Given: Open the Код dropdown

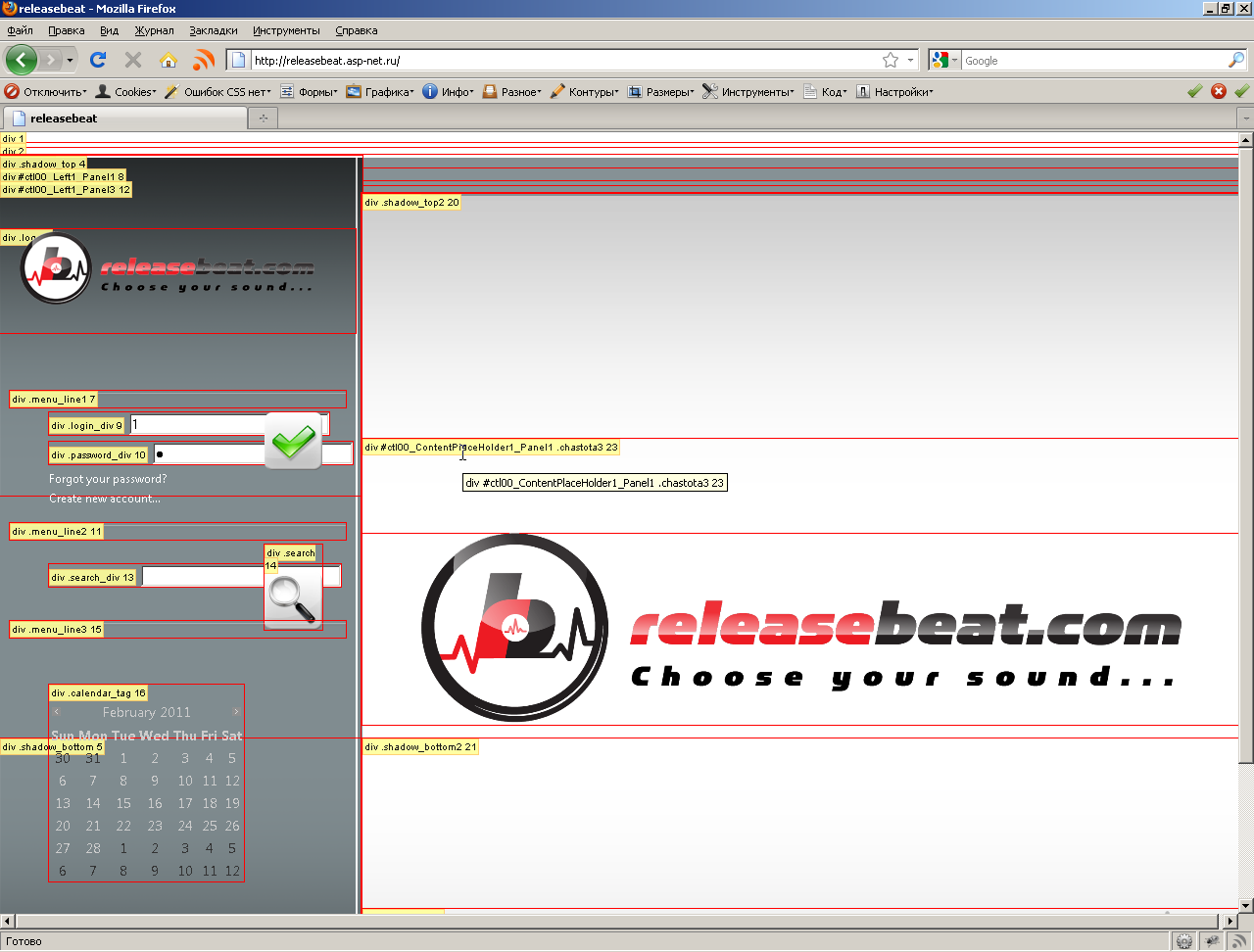Looking at the screenshot, I should pyautogui.click(x=825, y=91).
